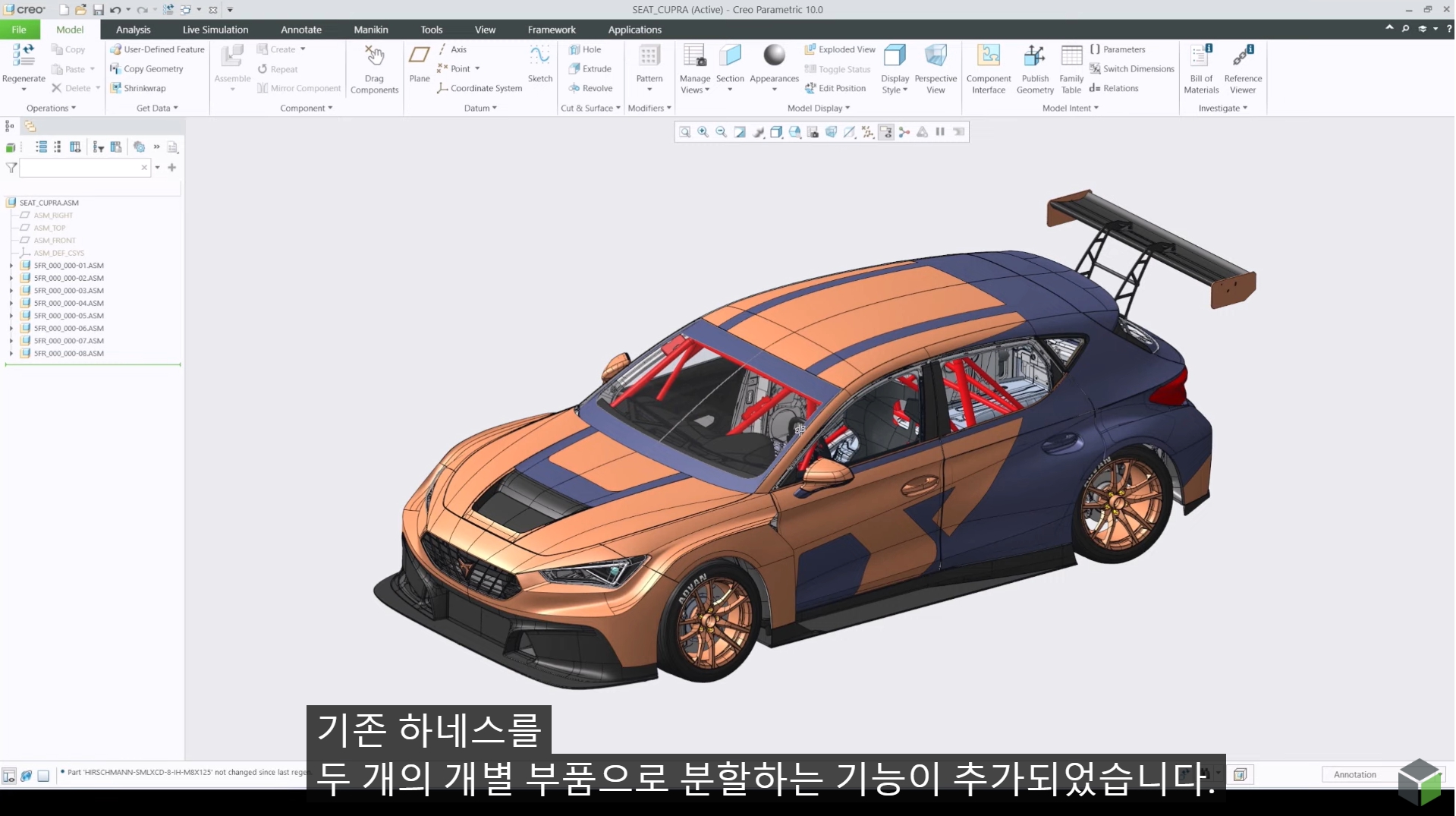The width and height of the screenshot is (1456, 816).
Task: Click Undo in quick access toolbar
Action: (x=115, y=10)
